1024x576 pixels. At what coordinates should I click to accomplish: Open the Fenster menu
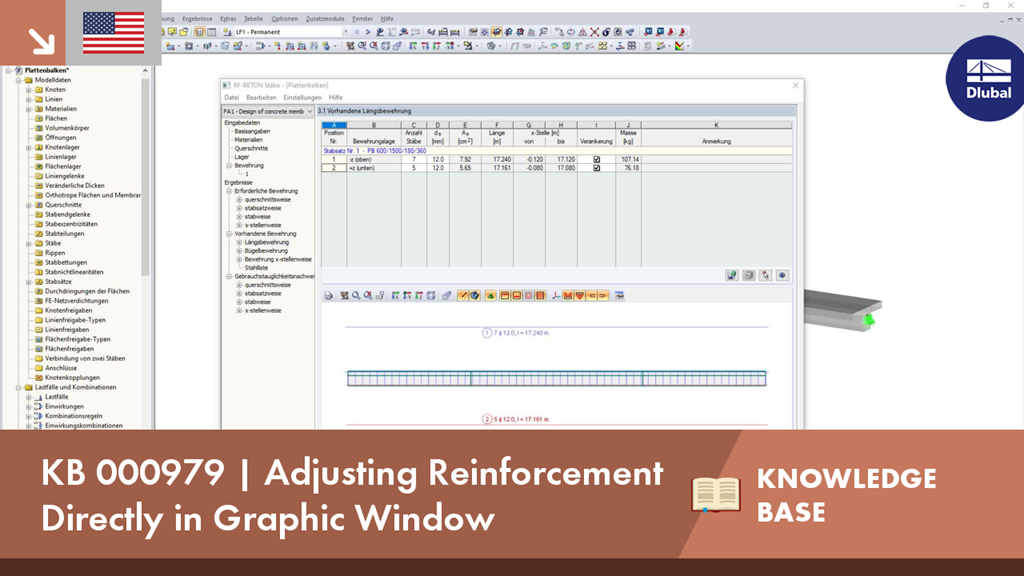(362, 19)
